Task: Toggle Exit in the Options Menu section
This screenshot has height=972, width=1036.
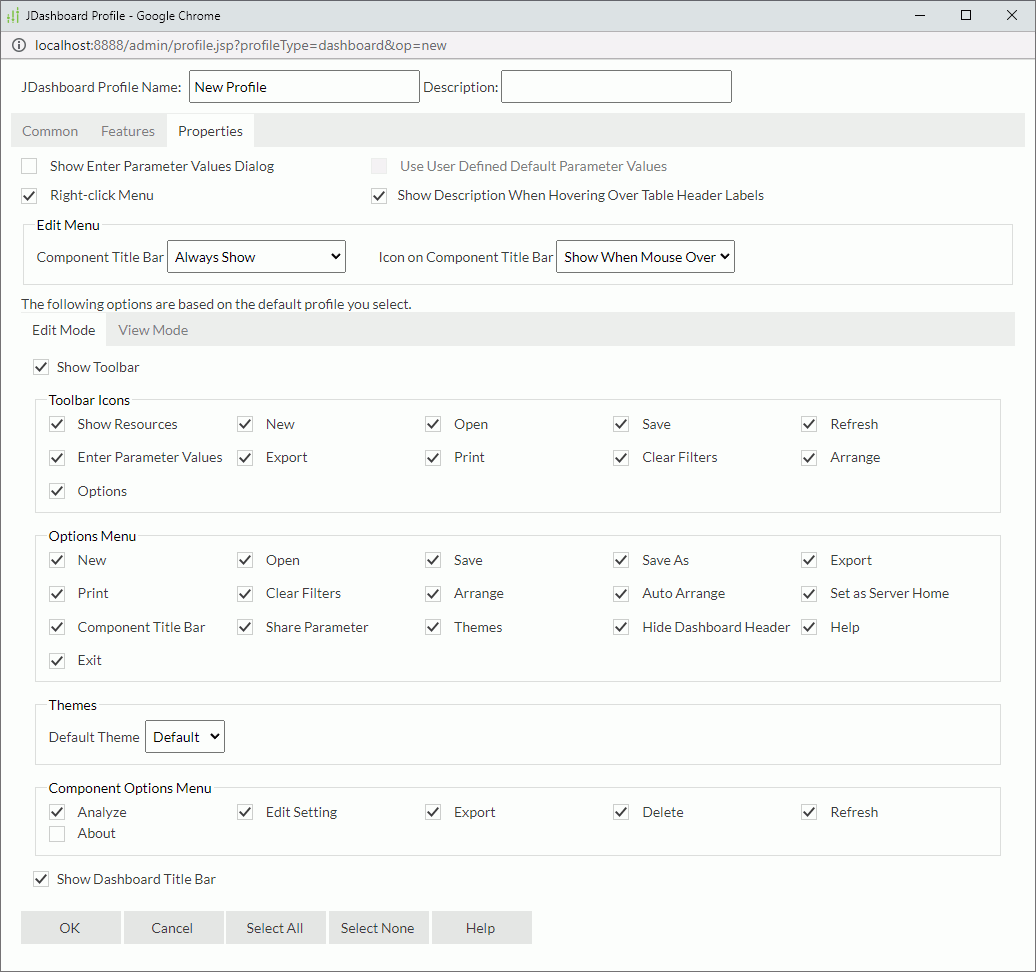Action: 57,660
